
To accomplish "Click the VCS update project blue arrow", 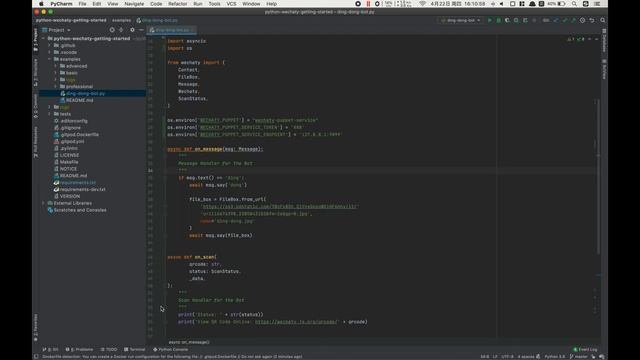I will pos(556,20).
